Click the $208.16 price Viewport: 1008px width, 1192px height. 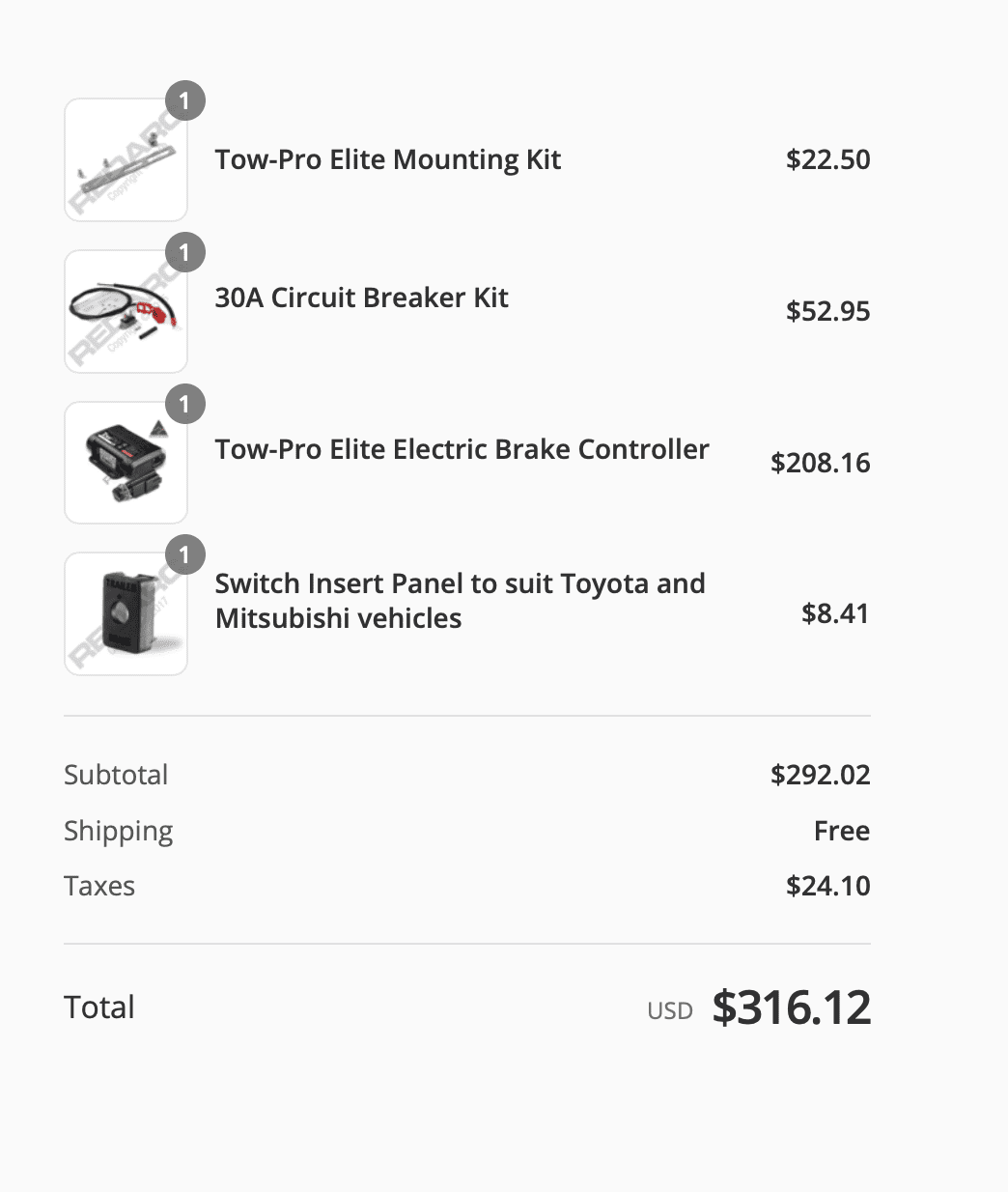point(821,463)
